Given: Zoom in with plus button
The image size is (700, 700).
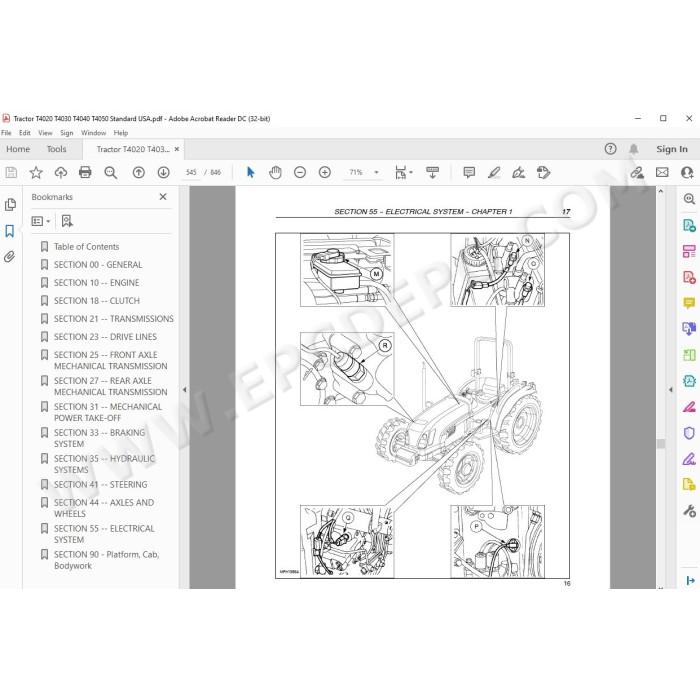Looking at the screenshot, I should 325,172.
